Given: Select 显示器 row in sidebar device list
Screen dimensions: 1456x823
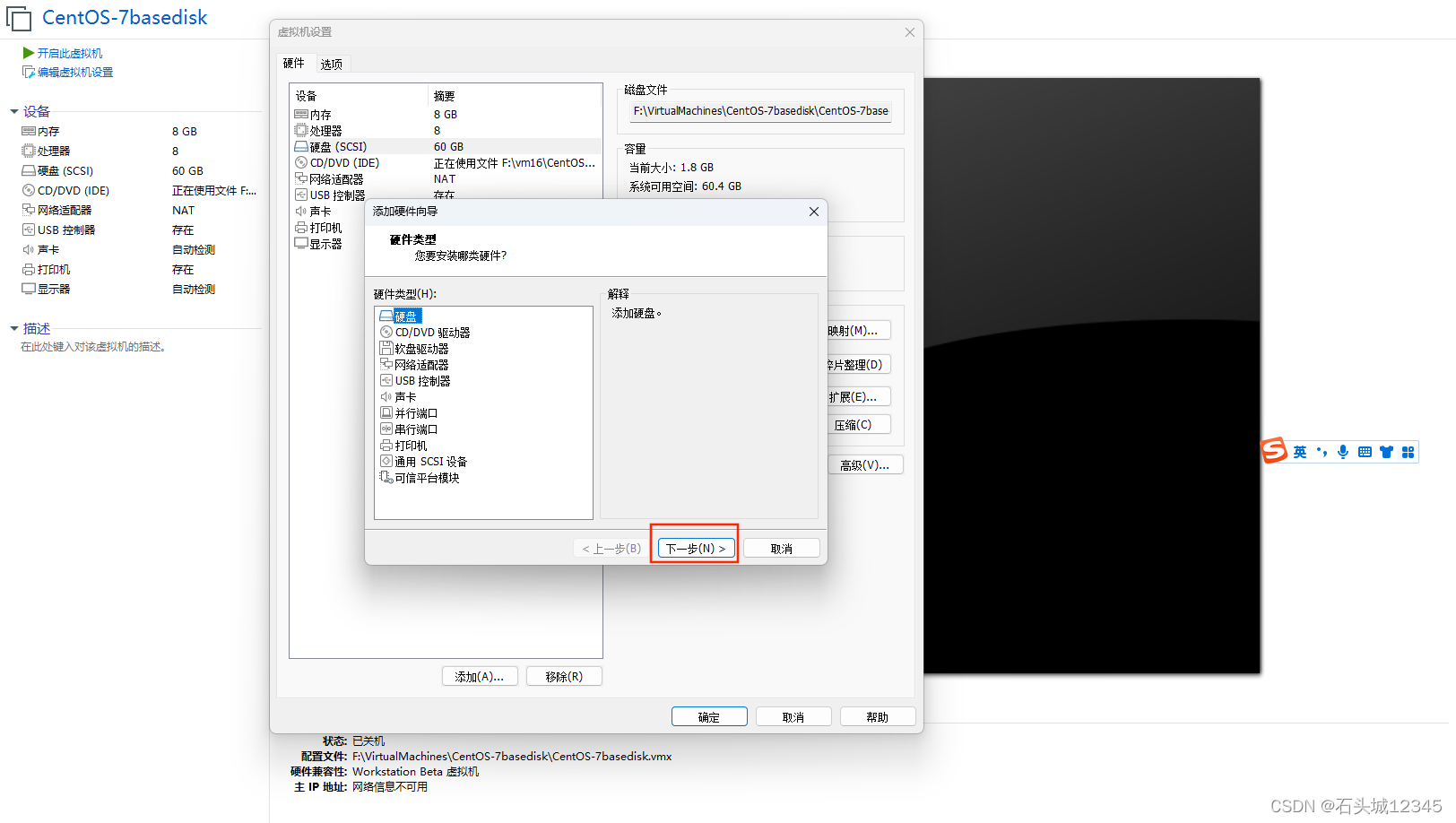Looking at the screenshot, I should tap(140, 289).
